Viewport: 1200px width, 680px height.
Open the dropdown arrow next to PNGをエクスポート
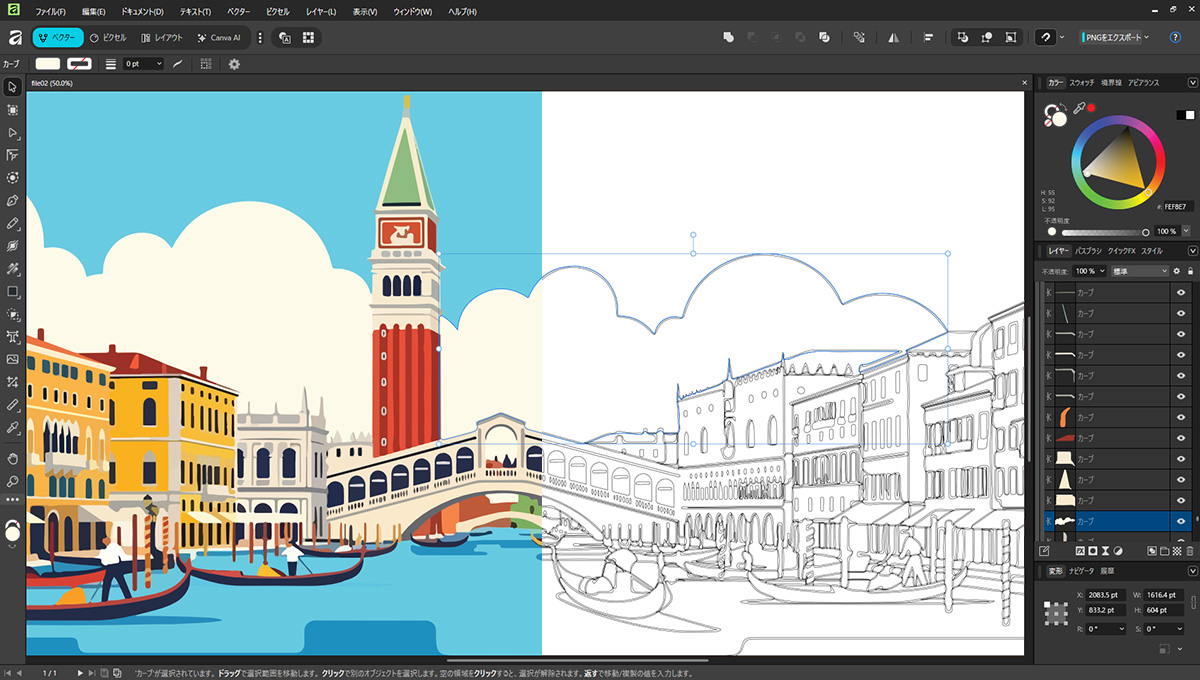coord(1146,37)
